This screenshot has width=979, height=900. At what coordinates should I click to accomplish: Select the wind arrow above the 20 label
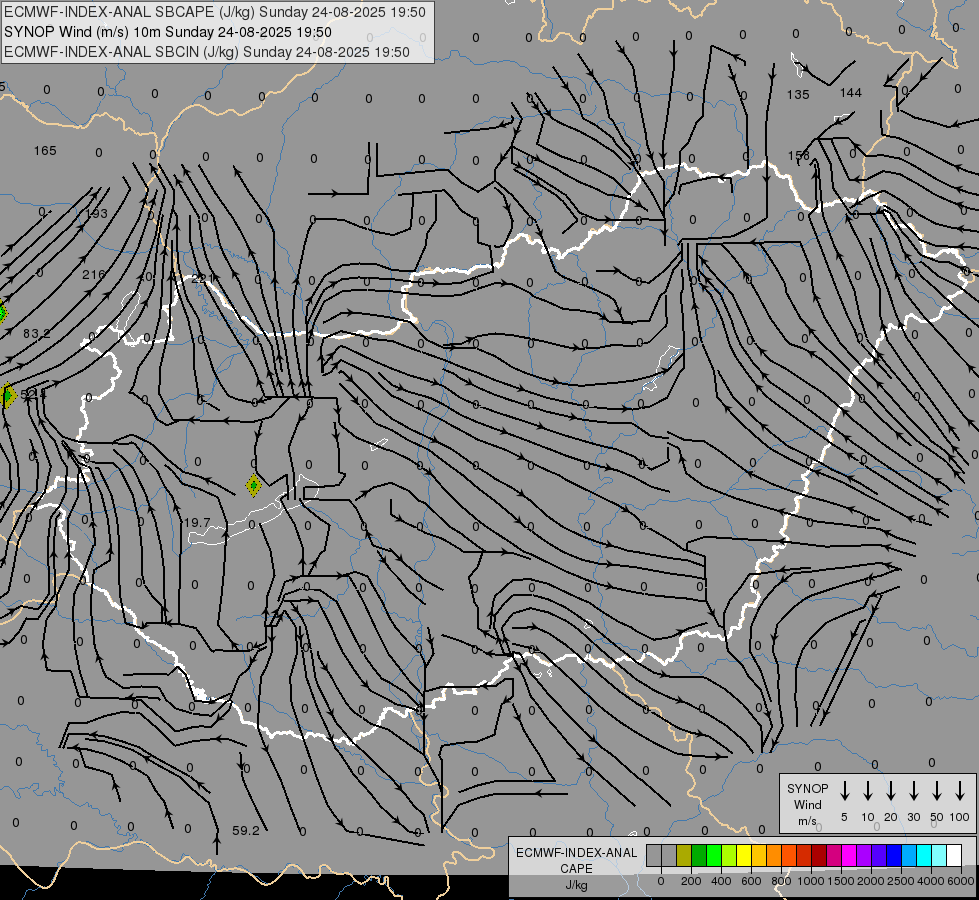click(891, 791)
